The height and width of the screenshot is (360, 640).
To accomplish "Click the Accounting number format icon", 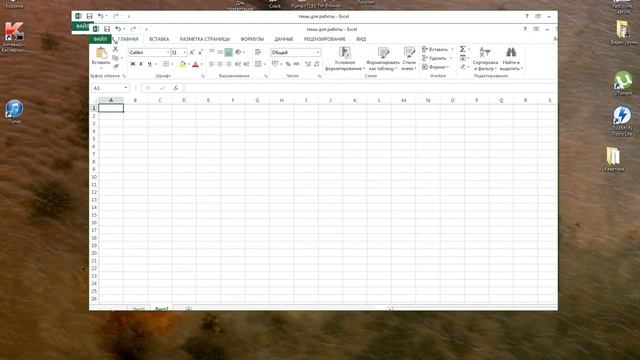I will coord(275,64).
